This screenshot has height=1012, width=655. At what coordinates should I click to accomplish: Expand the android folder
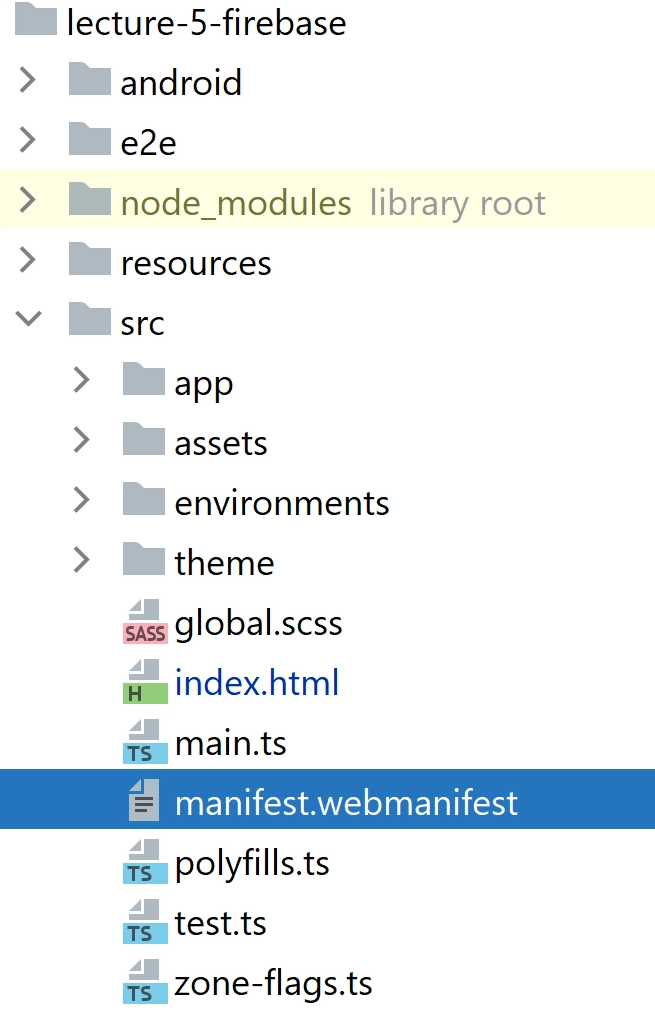[27, 82]
